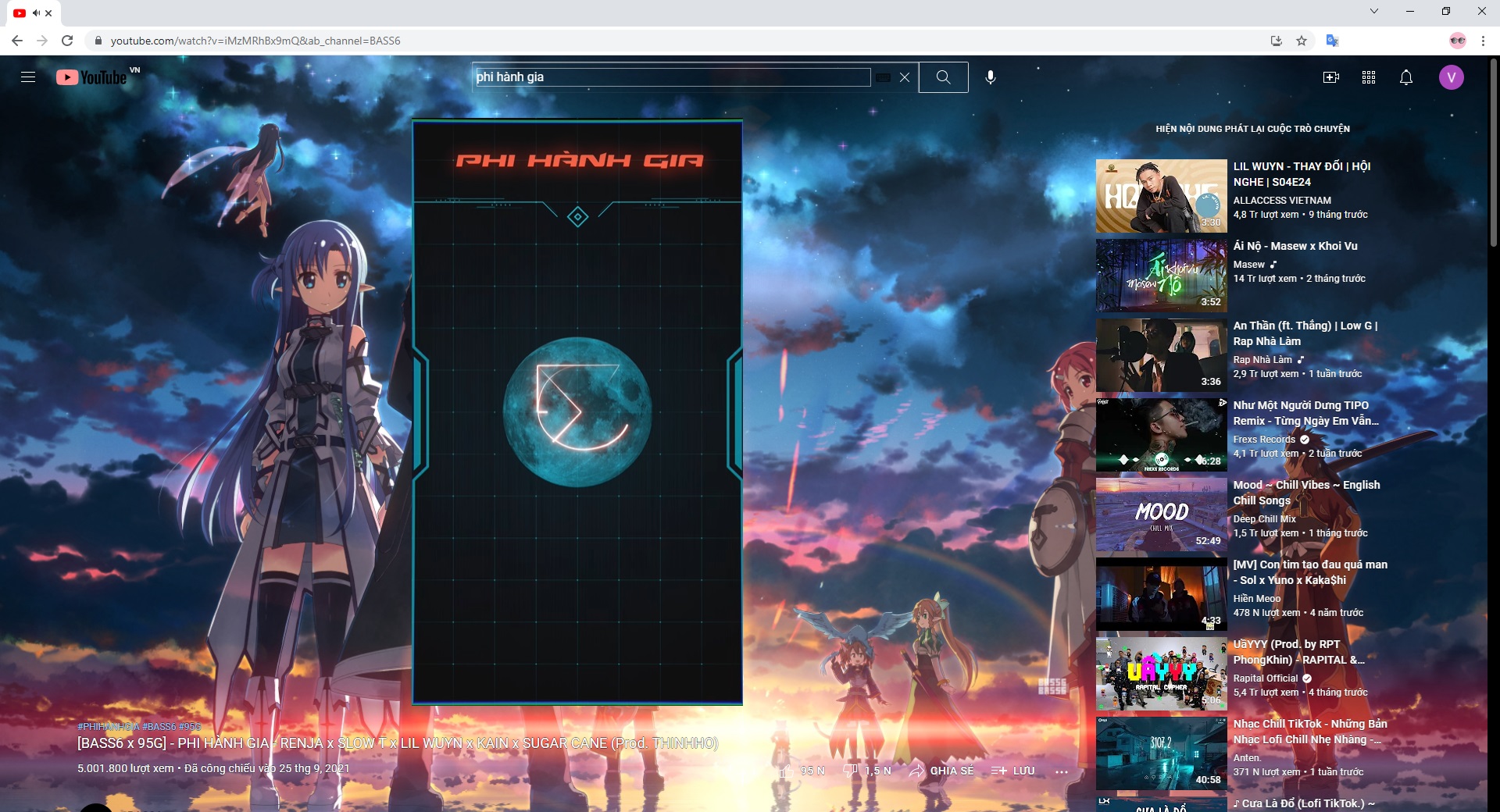Show chat replay 'HIỆN NỘI DUNG PHÁT LẠI CUỘC TRÒ CHUYỆN'
The image size is (1500, 812).
[x=1253, y=129]
